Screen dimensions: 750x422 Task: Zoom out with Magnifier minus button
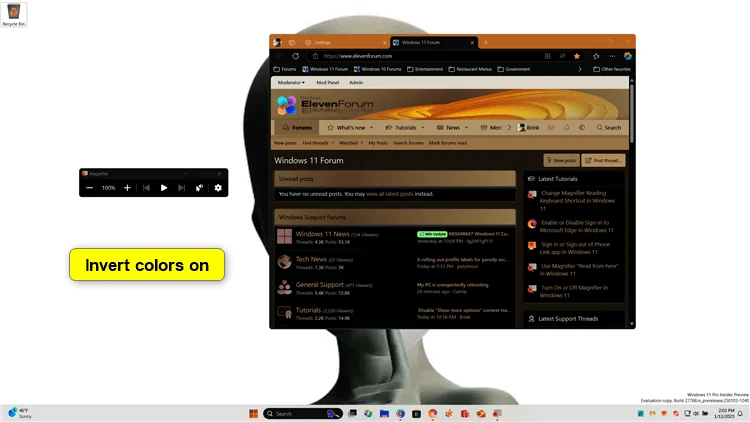click(x=89, y=188)
